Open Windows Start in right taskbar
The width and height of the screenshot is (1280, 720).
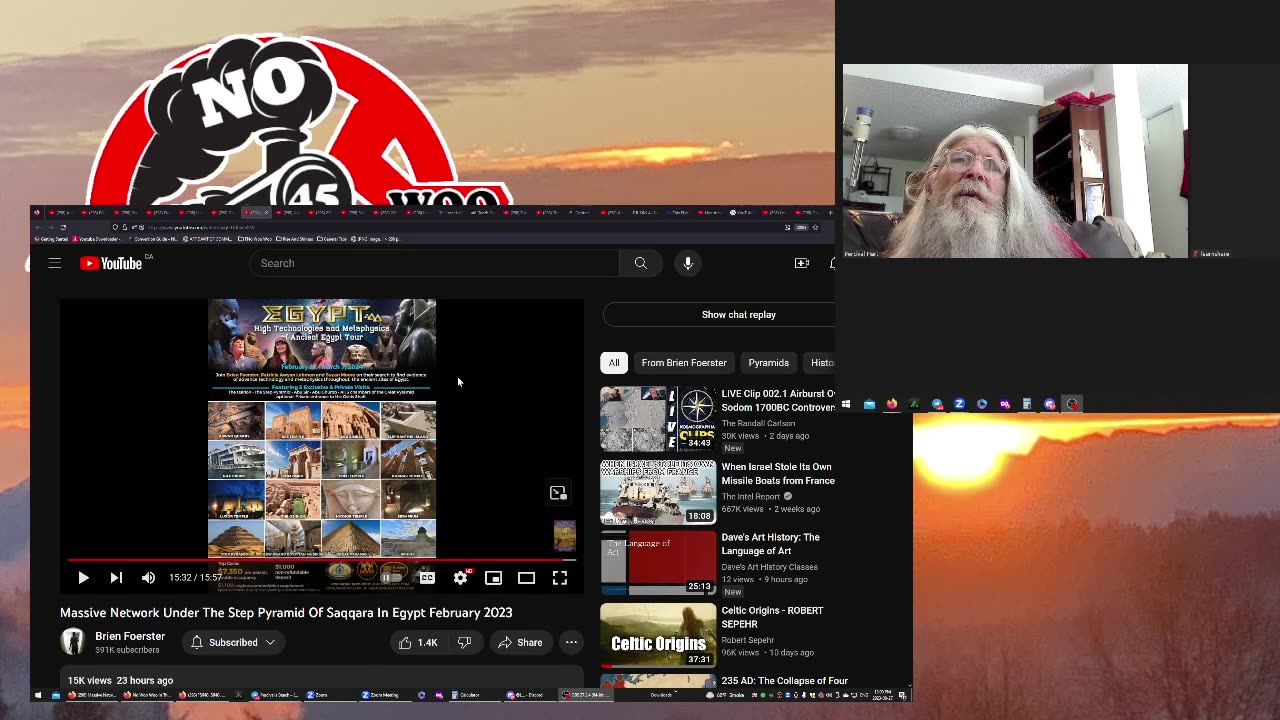846,404
